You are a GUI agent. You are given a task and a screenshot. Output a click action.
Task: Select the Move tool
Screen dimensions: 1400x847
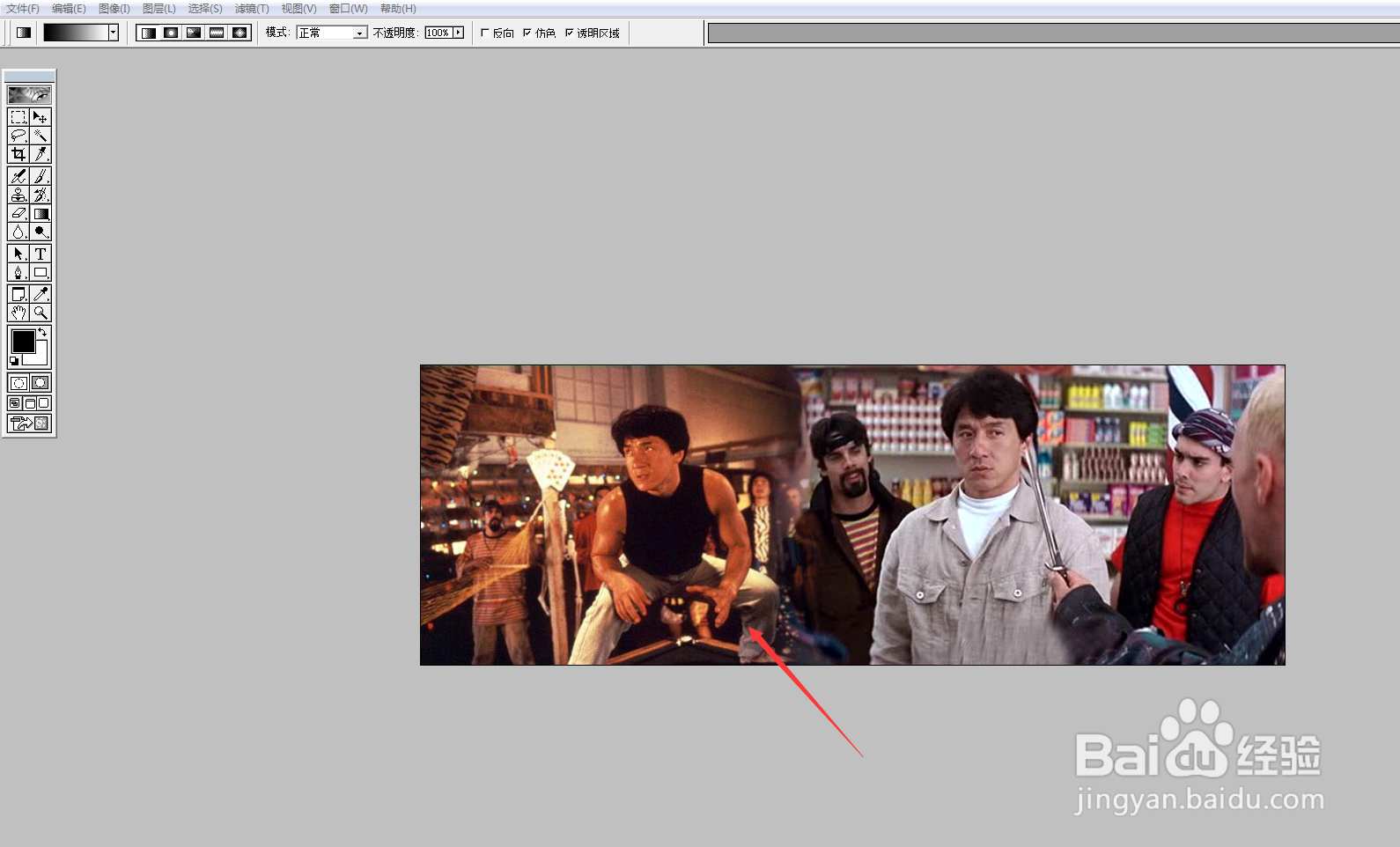(41, 117)
